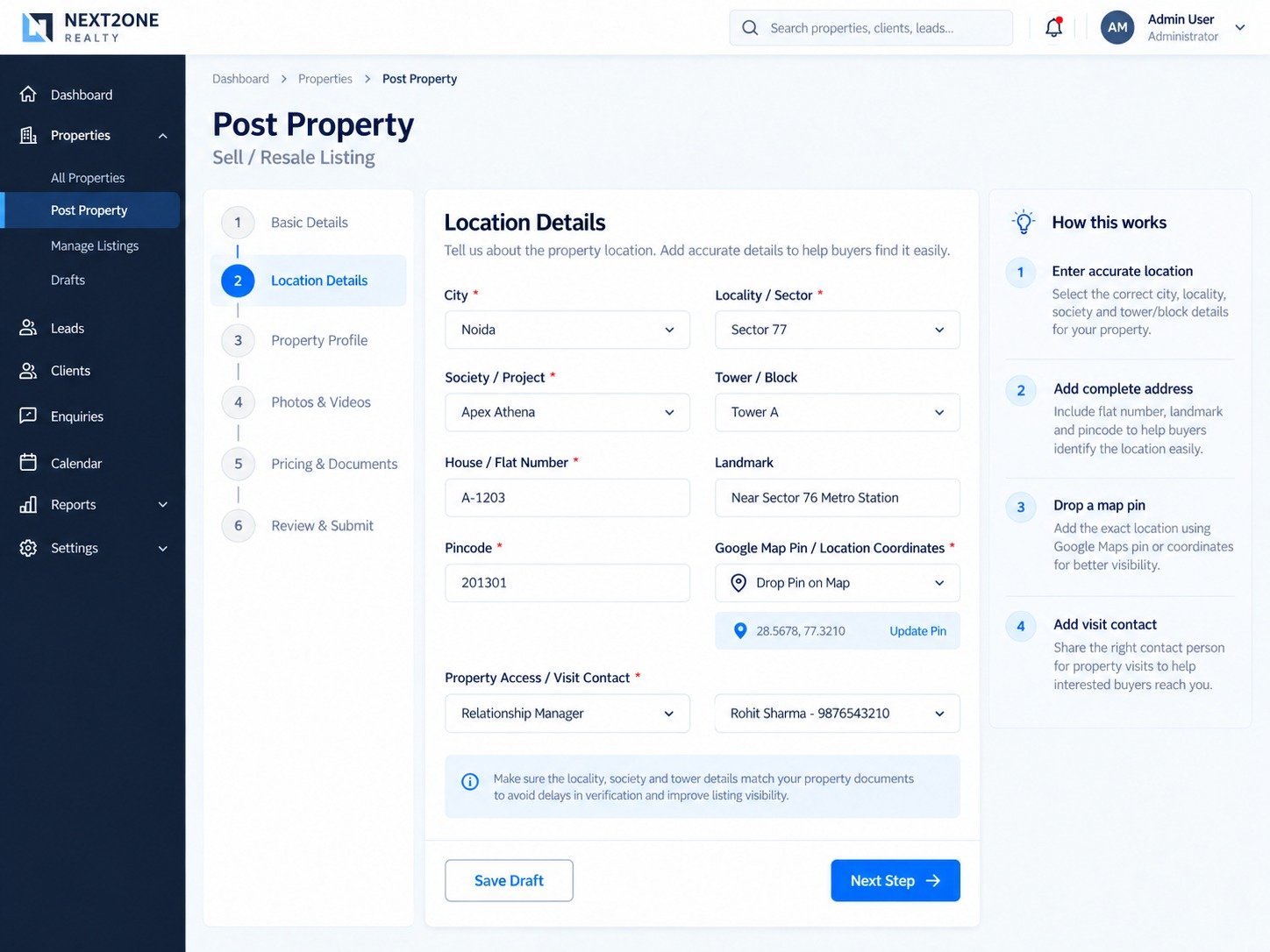
Task: Open the Rohit Sharma contact dropdown
Action: [838, 714]
